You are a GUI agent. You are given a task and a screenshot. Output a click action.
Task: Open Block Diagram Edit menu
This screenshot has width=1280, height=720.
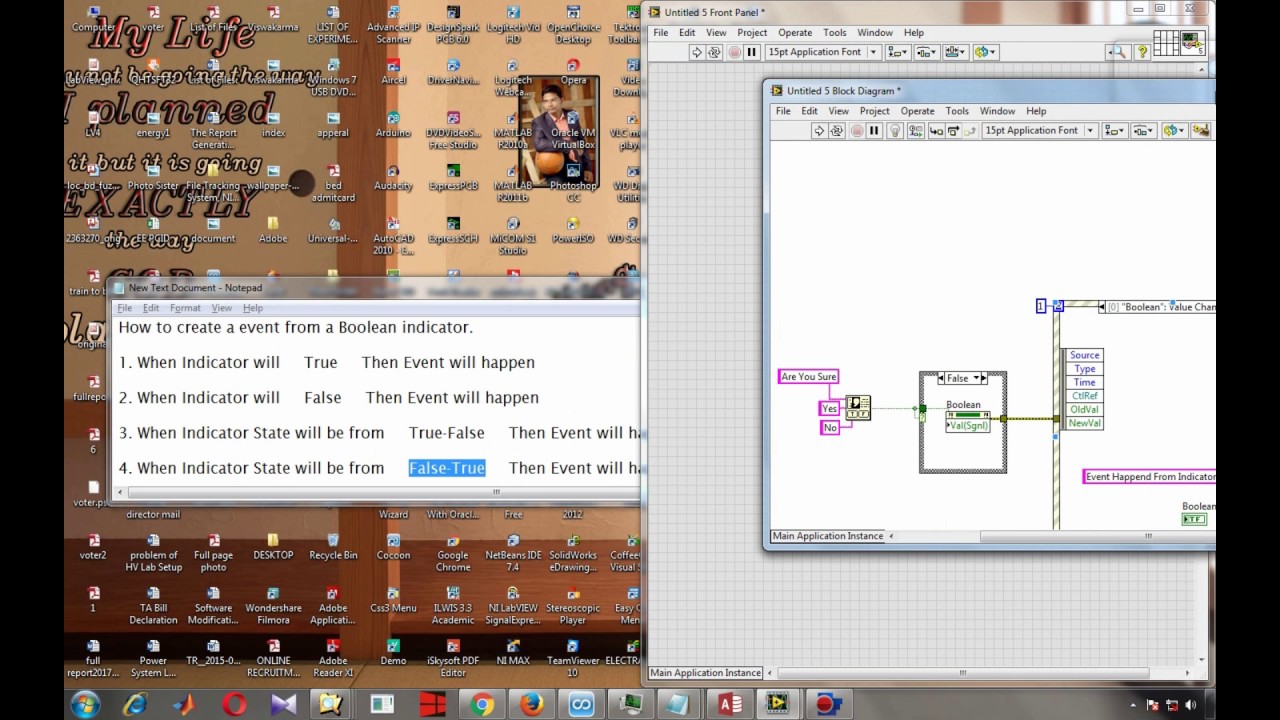point(809,111)
